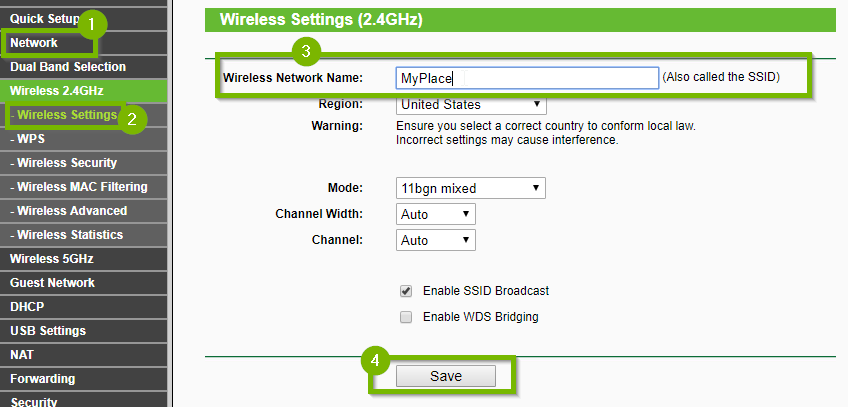Enable the WDS Bridging checkbox
Screen dimensions: 848x407
click(406, 317)
